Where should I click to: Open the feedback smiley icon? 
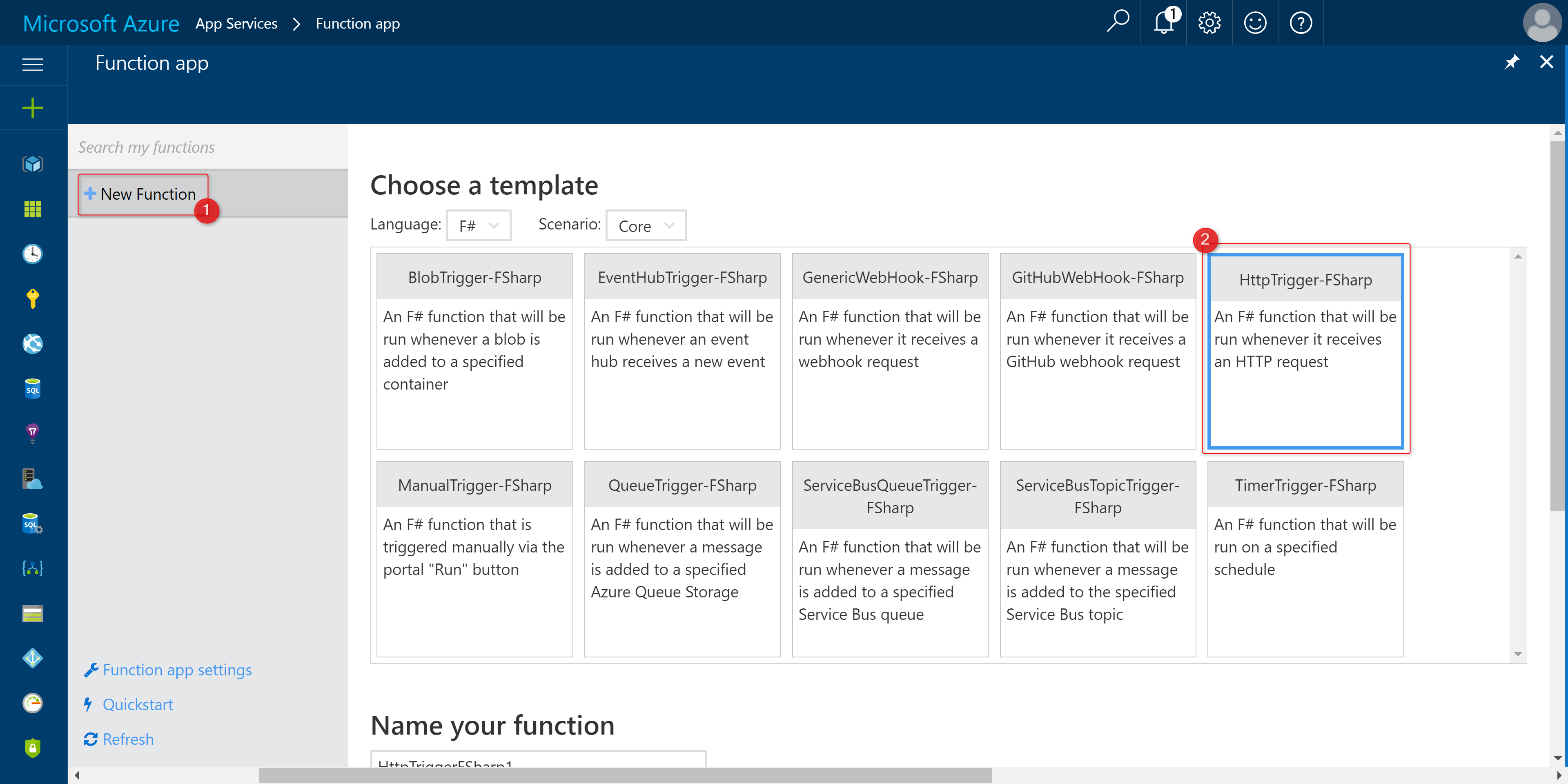point(1254,23)
